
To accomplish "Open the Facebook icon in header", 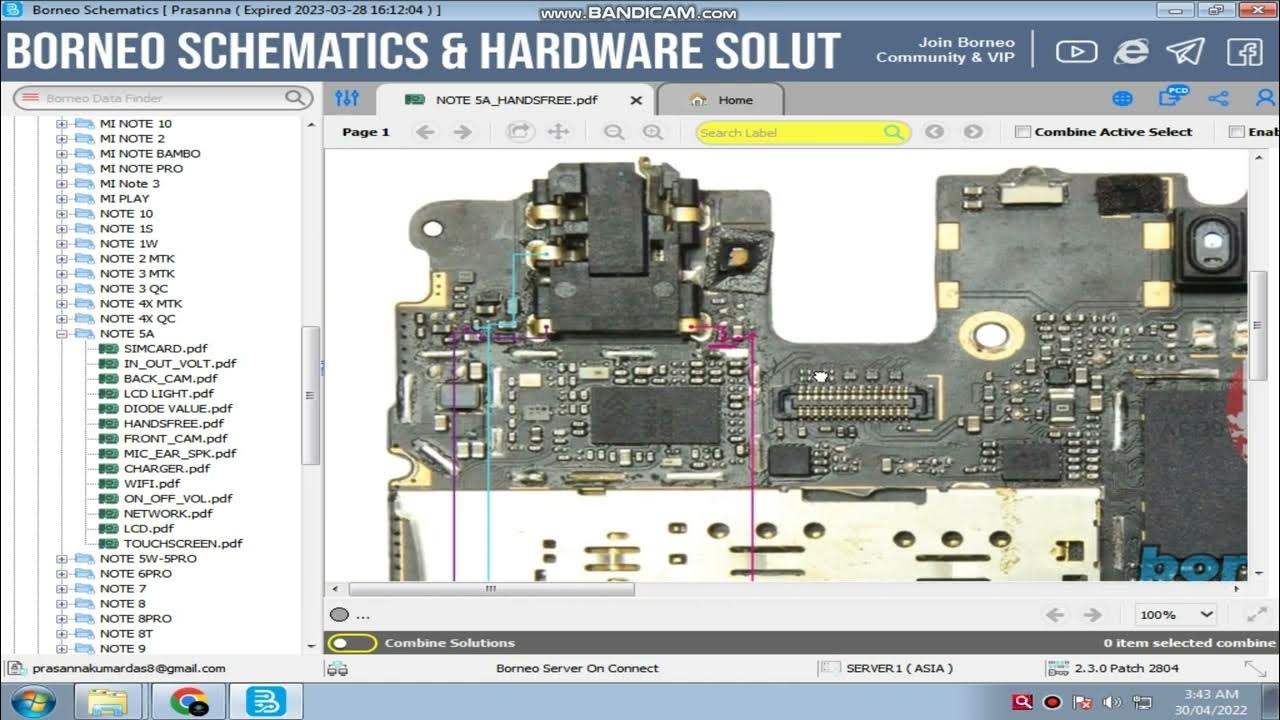I will click(x=1245, y=51).
